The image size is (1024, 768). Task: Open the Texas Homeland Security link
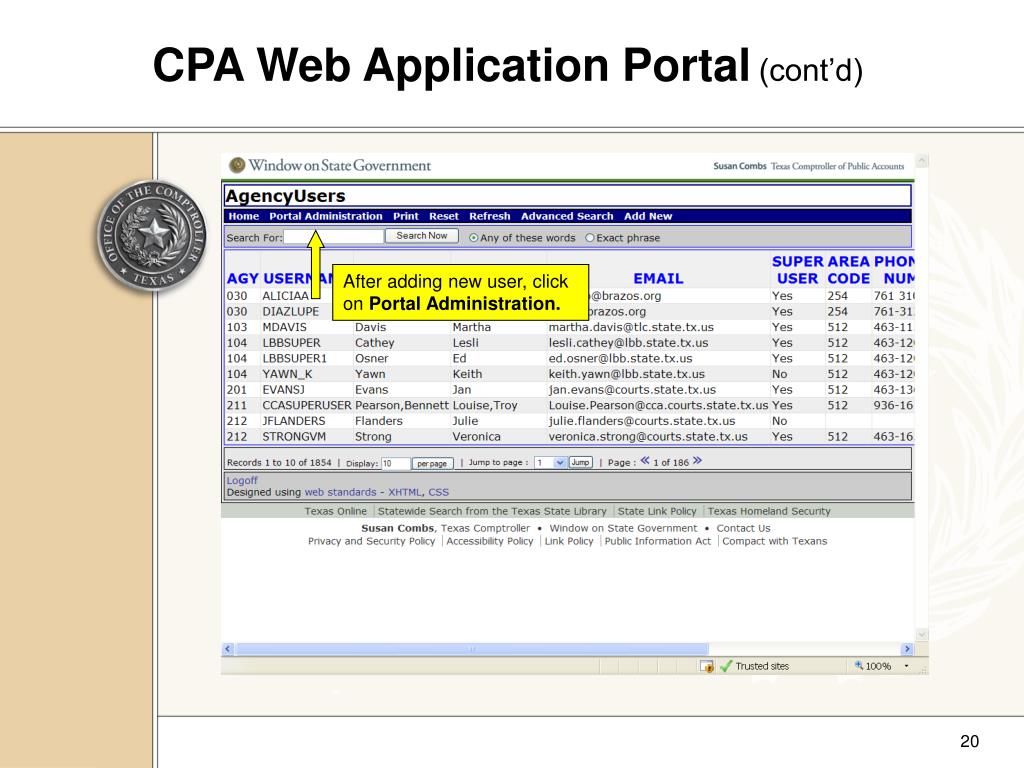click(x=769, y=511)
